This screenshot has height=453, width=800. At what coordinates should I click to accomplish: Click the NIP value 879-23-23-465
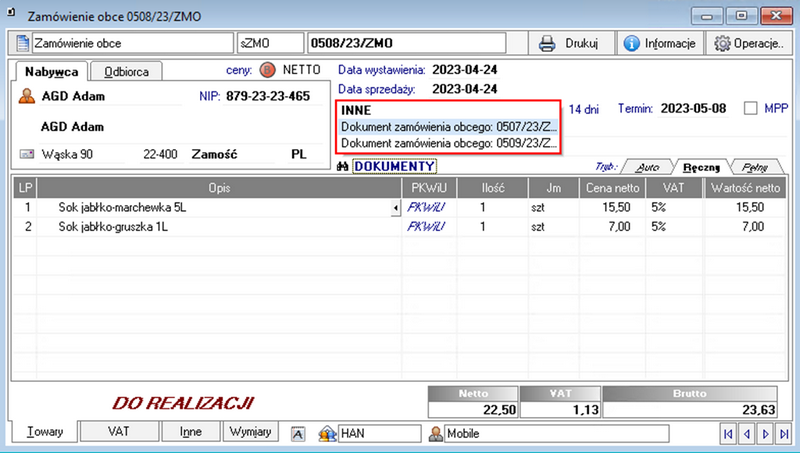[268, 96]
